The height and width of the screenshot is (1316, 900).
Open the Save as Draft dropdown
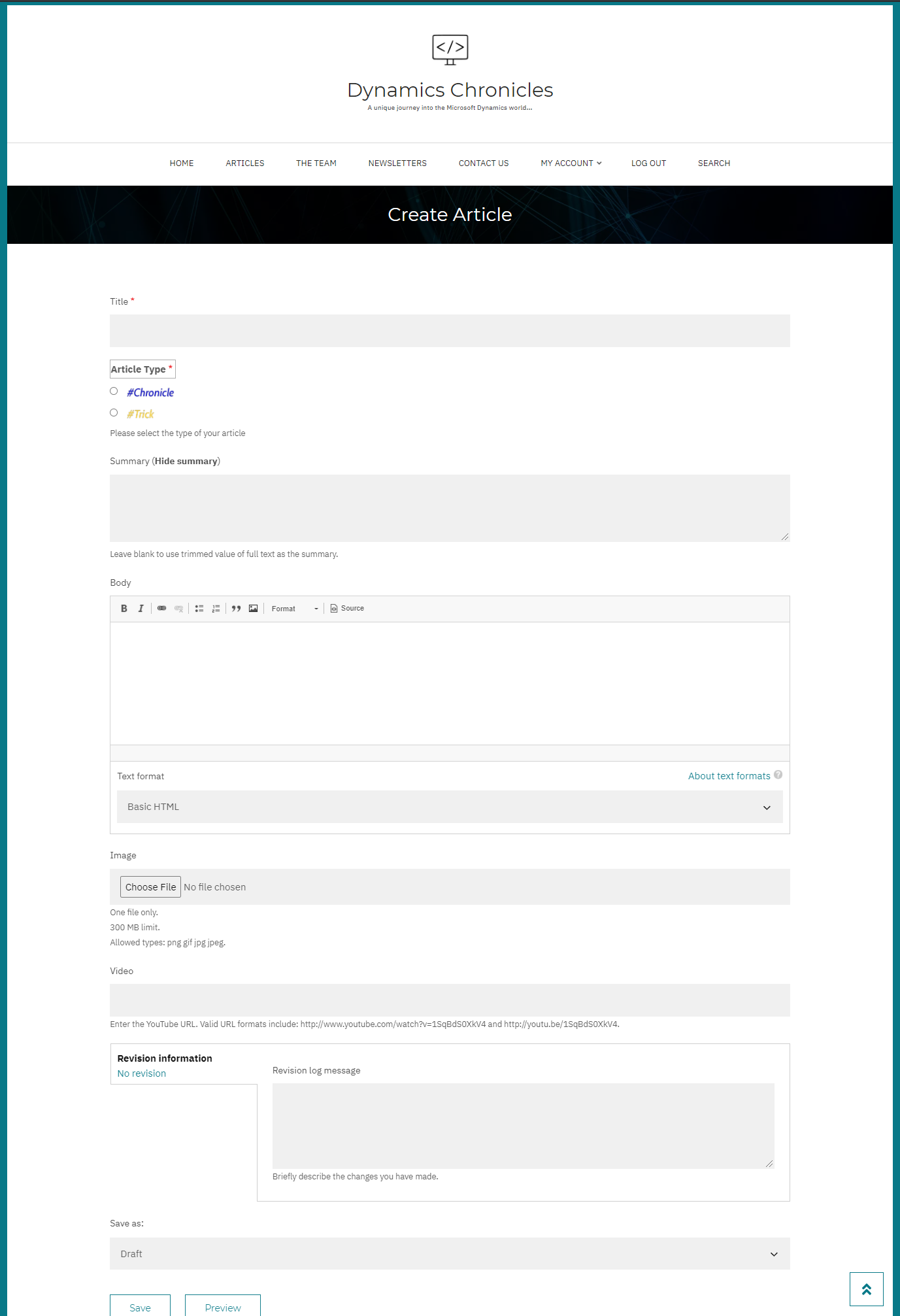click(450, 1254)
